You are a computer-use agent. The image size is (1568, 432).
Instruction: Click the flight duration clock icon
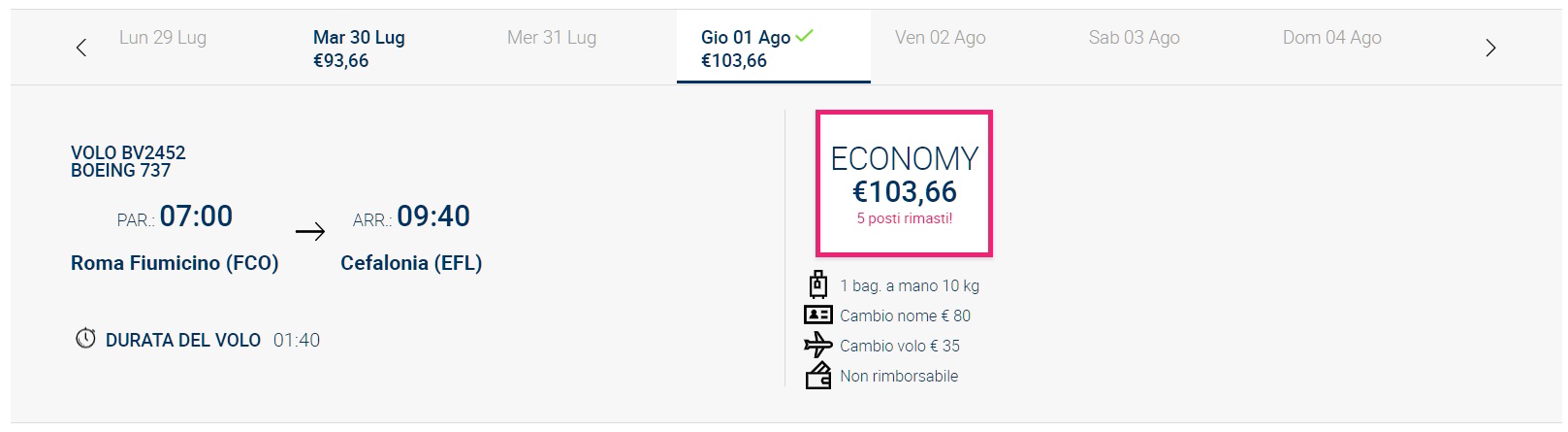pos(85,339)
